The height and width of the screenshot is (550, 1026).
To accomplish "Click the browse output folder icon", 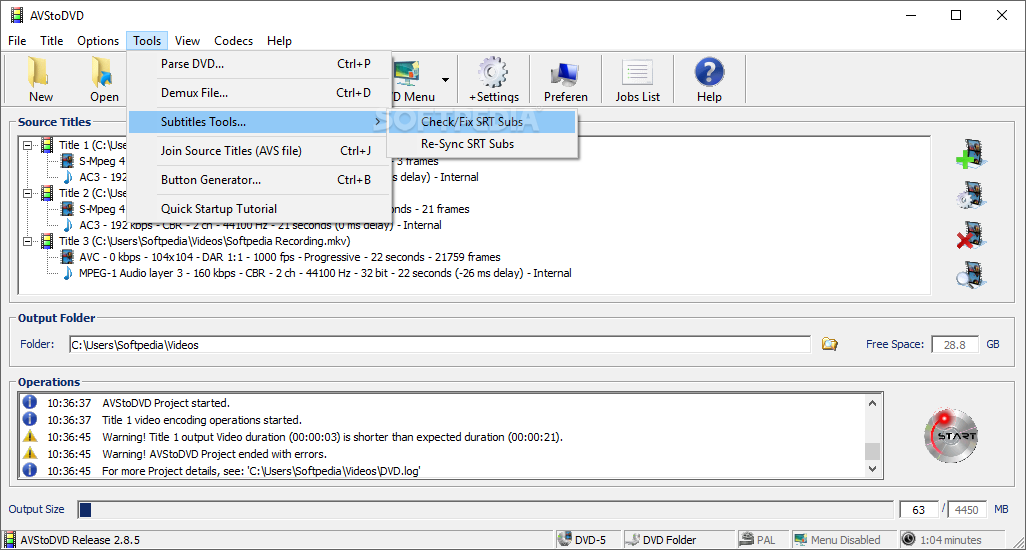I will point(830,344).
